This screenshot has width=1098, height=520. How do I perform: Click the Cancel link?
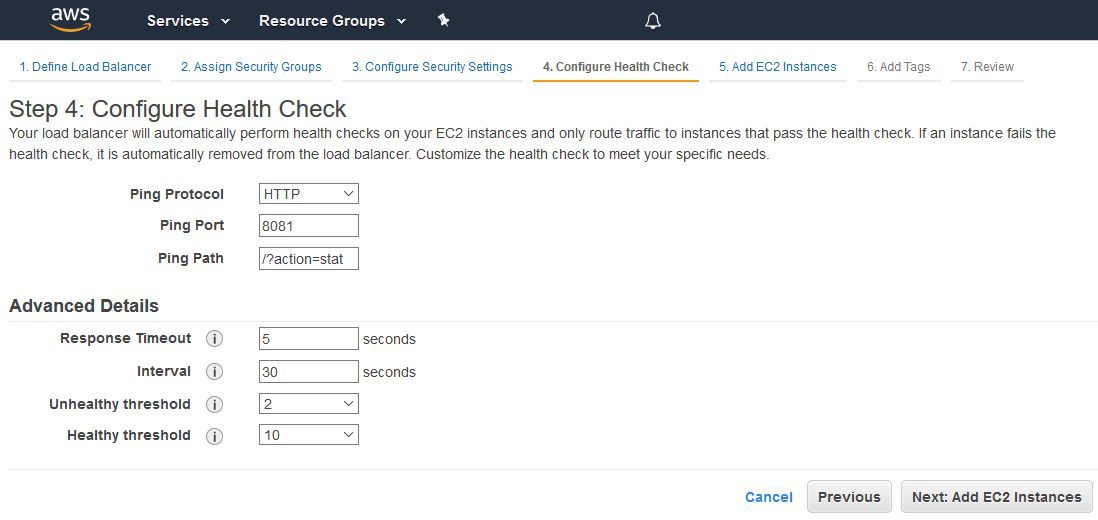click(768, 497)
